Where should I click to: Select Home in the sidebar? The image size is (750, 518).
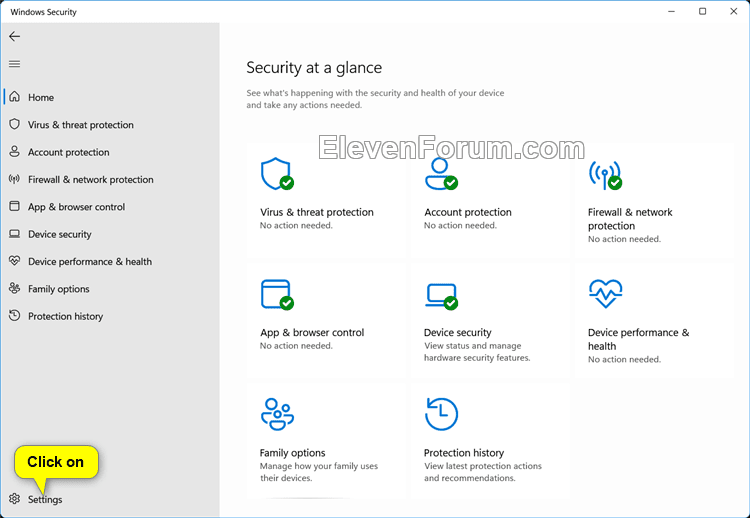tap(110, 97)
